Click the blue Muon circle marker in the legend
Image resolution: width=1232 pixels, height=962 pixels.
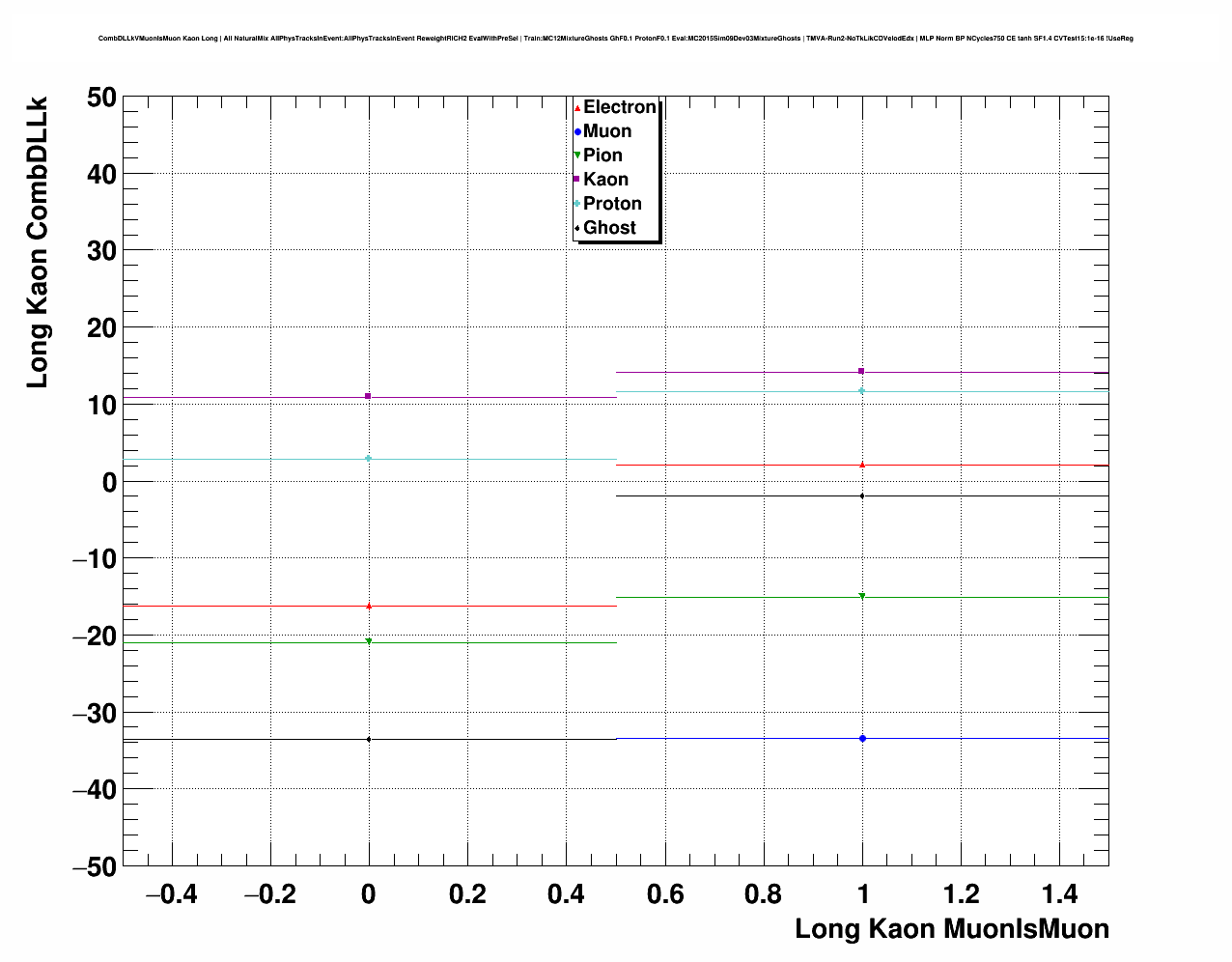point(577,132)
